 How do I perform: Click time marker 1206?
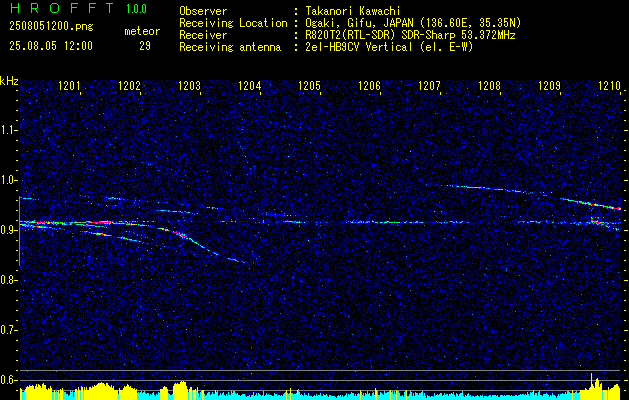pos(369,85)
